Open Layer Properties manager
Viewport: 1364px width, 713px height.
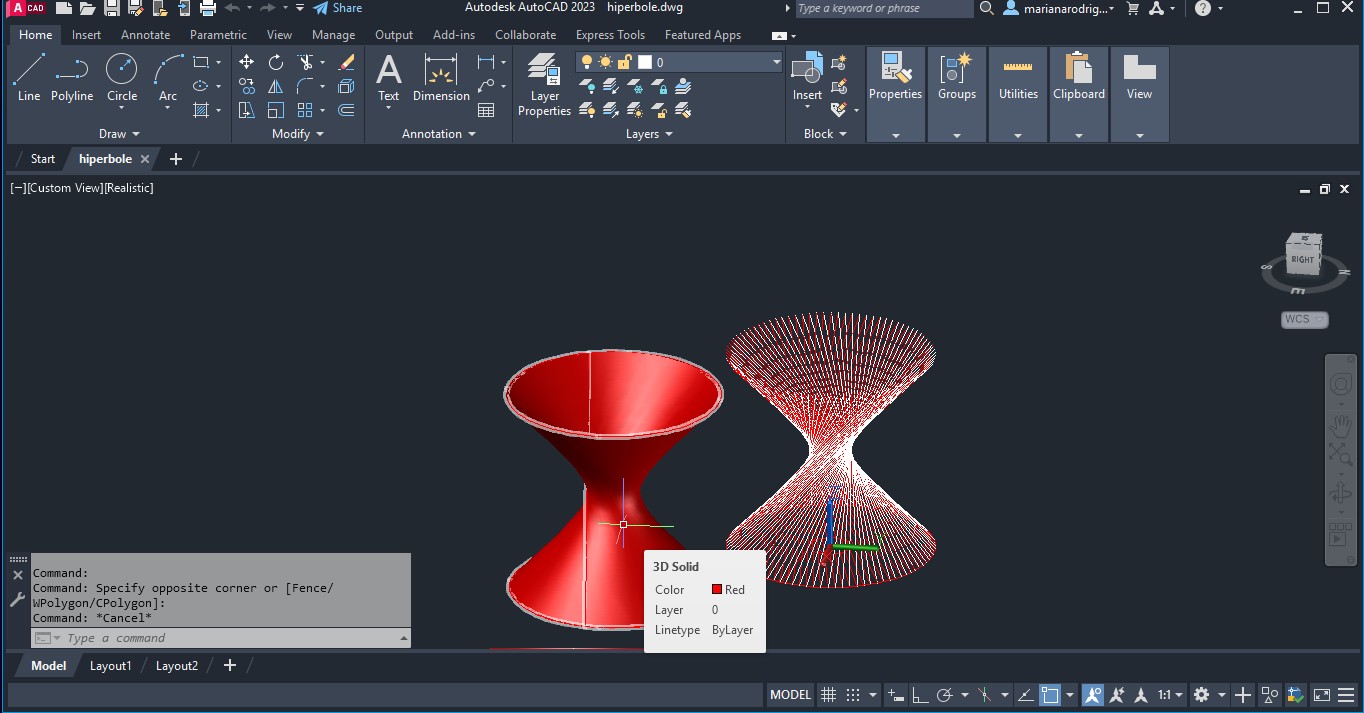pos(544,85)
